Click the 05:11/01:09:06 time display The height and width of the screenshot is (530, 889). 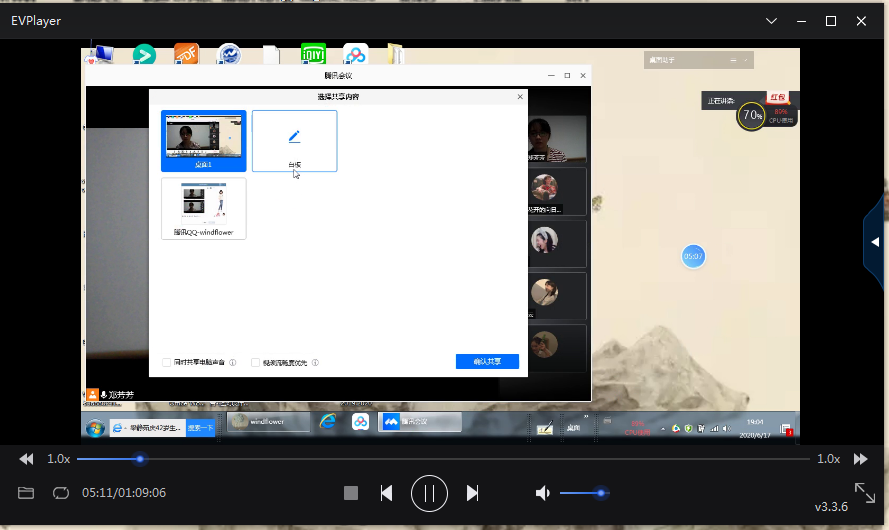pyautogui.click(x=124, y=493)
